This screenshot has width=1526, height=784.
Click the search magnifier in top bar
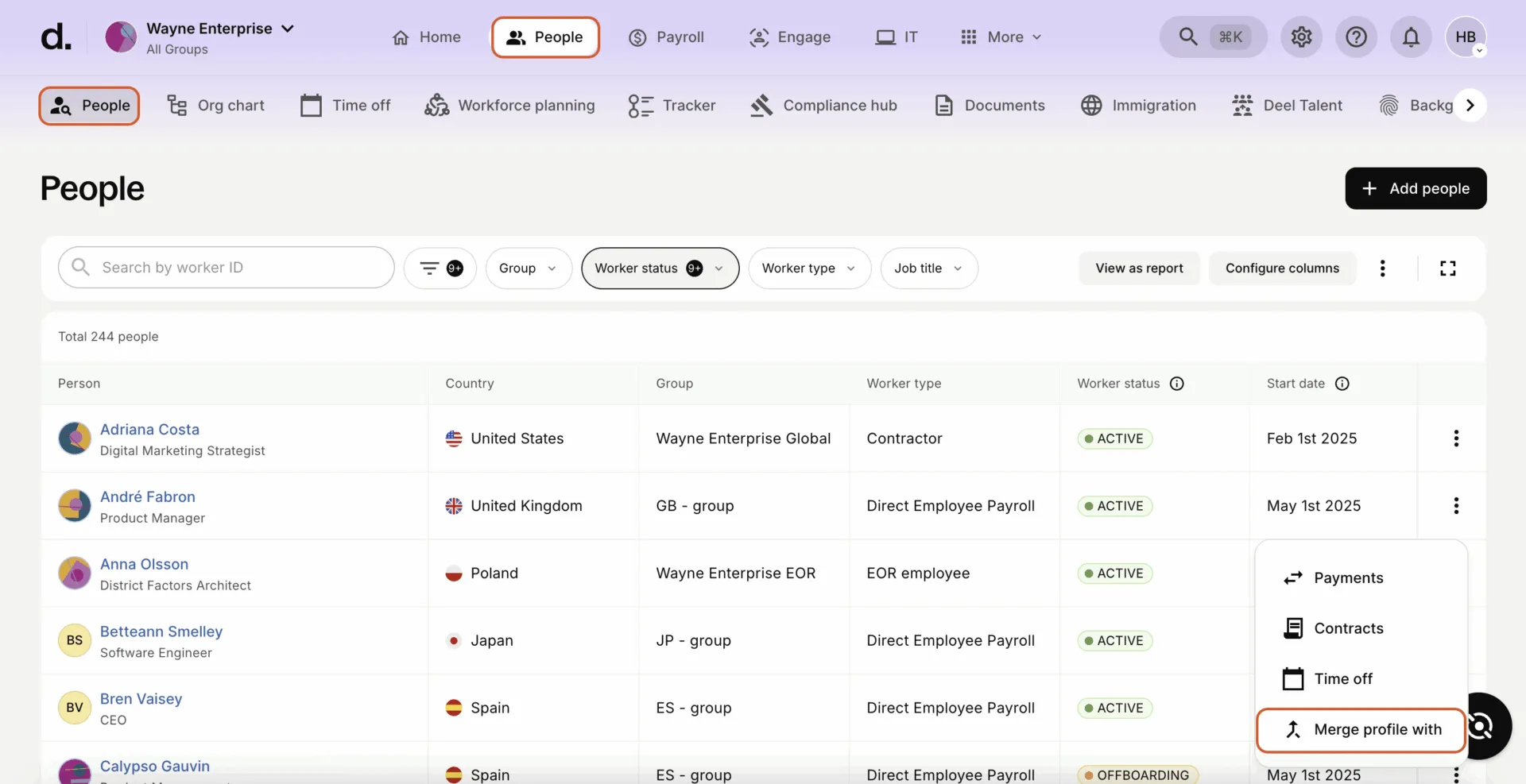(1188, 37)
